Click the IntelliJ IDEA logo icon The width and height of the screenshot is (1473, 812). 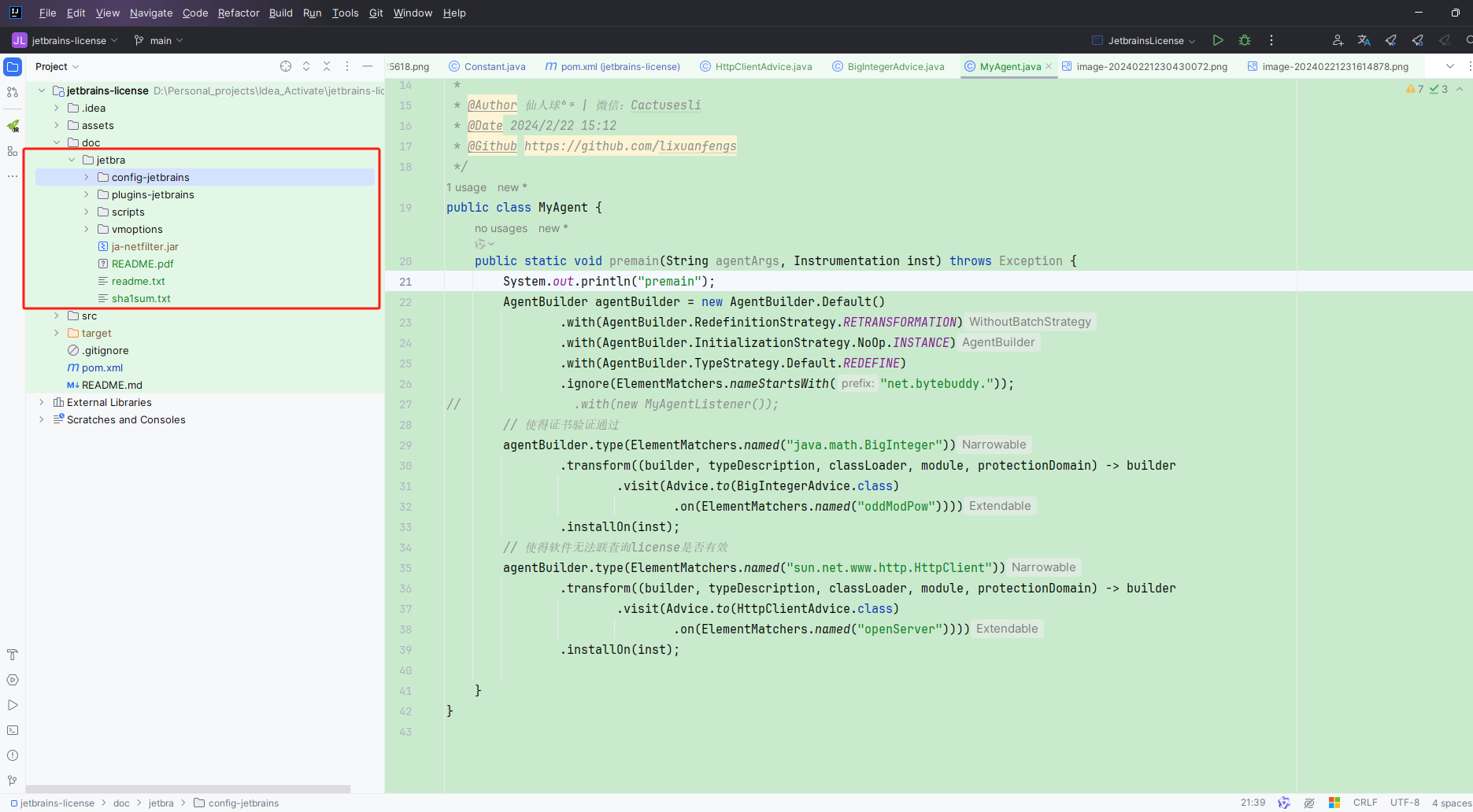[x=15, y=13]
